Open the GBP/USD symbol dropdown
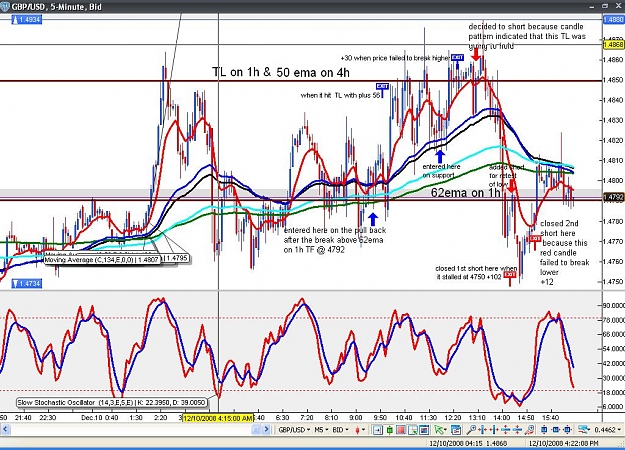Screen dimensions: 625x450 [293, 430]
